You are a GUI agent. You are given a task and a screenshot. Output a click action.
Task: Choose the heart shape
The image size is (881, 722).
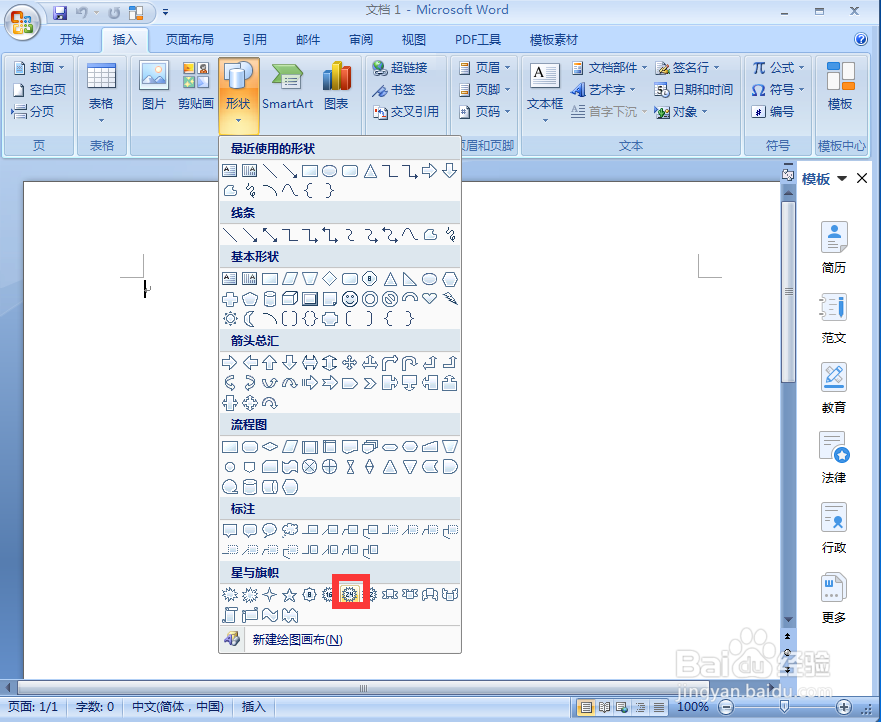pos(429,298)
